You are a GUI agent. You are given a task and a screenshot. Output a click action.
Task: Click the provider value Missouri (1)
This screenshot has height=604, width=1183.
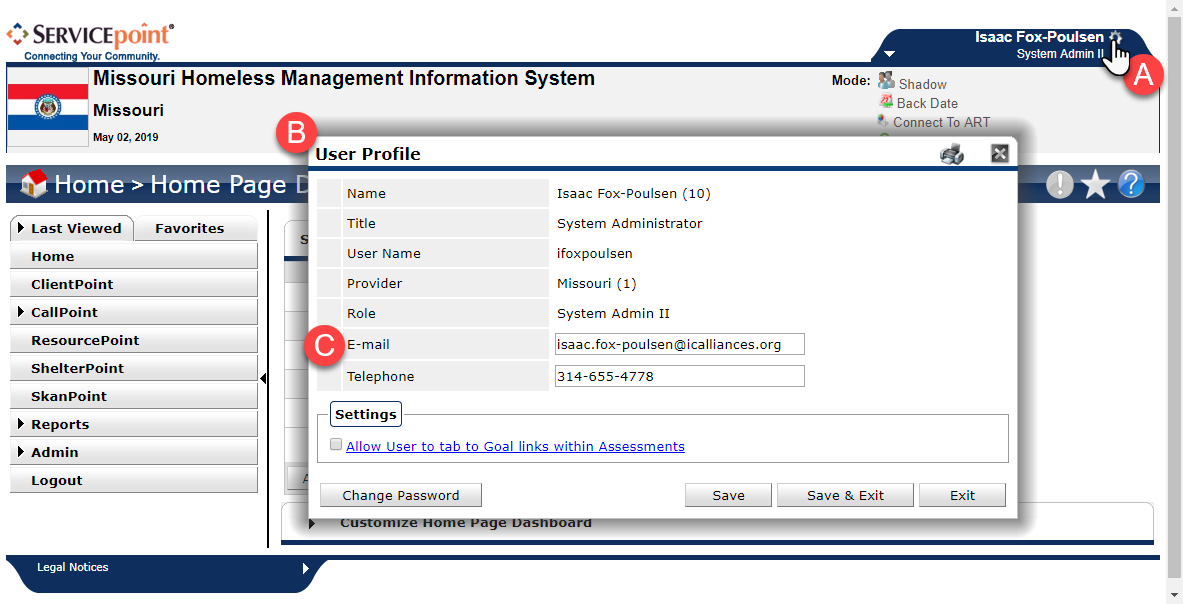click(x=597, y=284)
